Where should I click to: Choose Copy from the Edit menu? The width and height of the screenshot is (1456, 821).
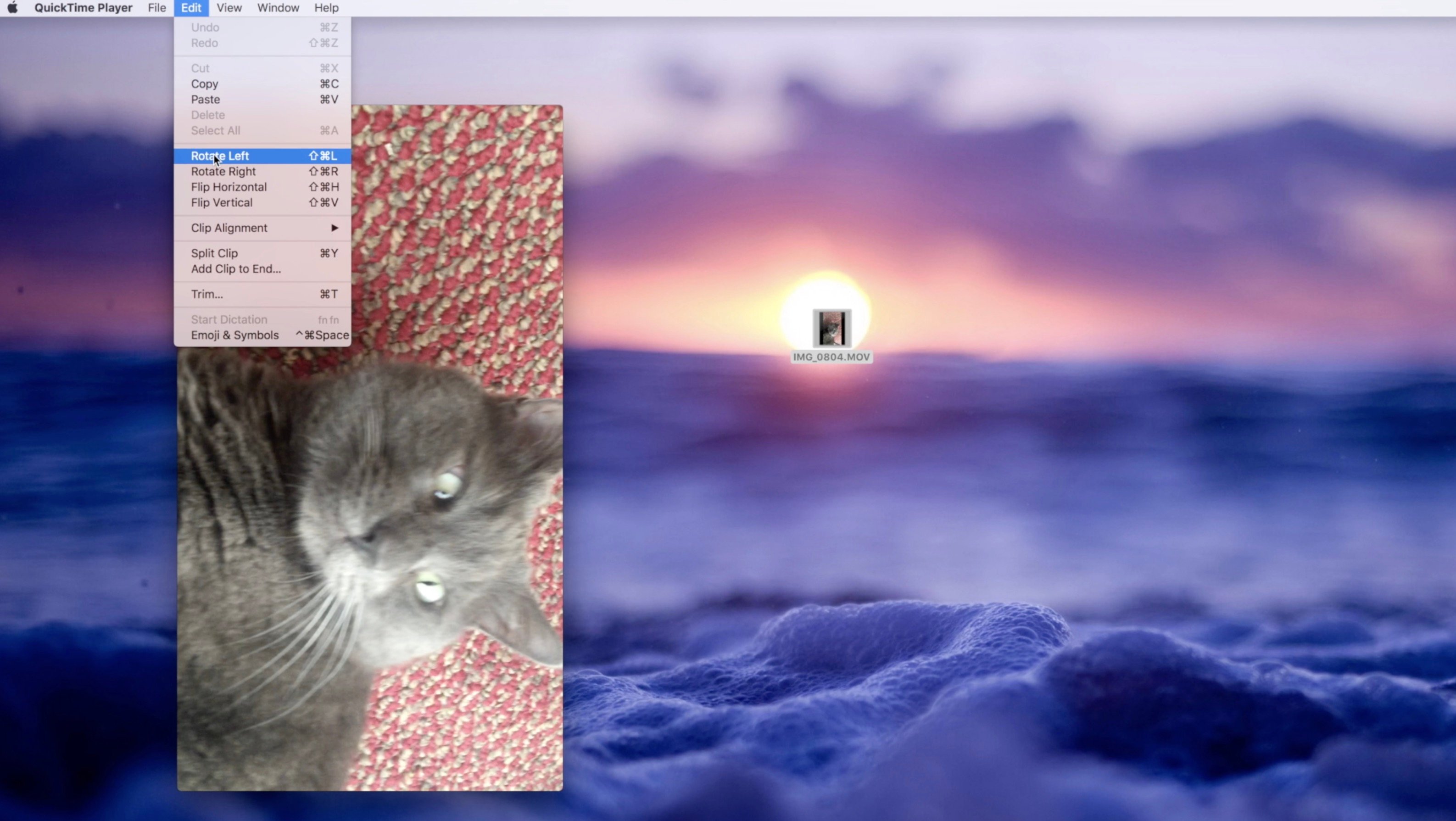coord(262,84)
